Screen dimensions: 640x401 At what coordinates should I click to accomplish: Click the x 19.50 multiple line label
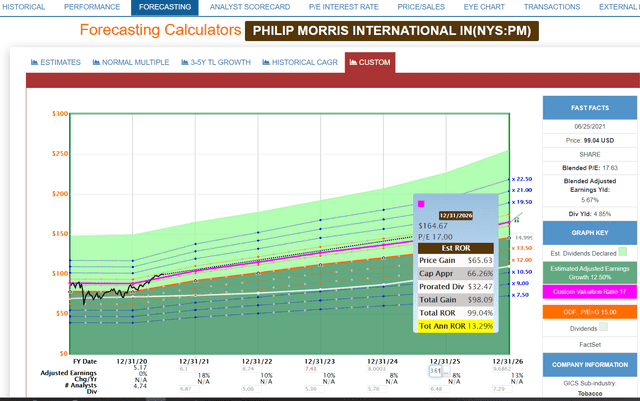click(522, 202)
